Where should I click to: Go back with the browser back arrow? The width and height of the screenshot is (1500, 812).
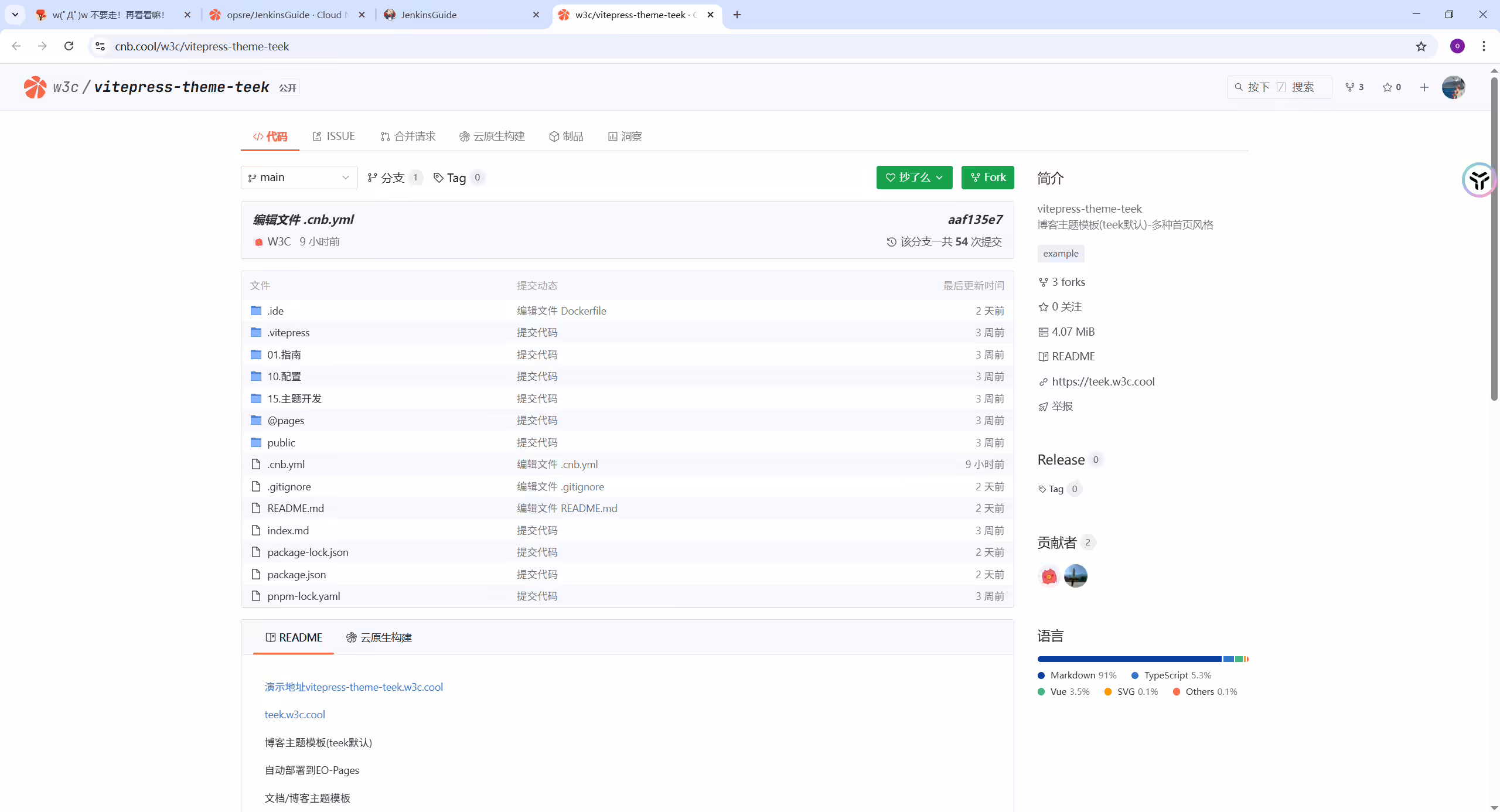tap(16, 46)
